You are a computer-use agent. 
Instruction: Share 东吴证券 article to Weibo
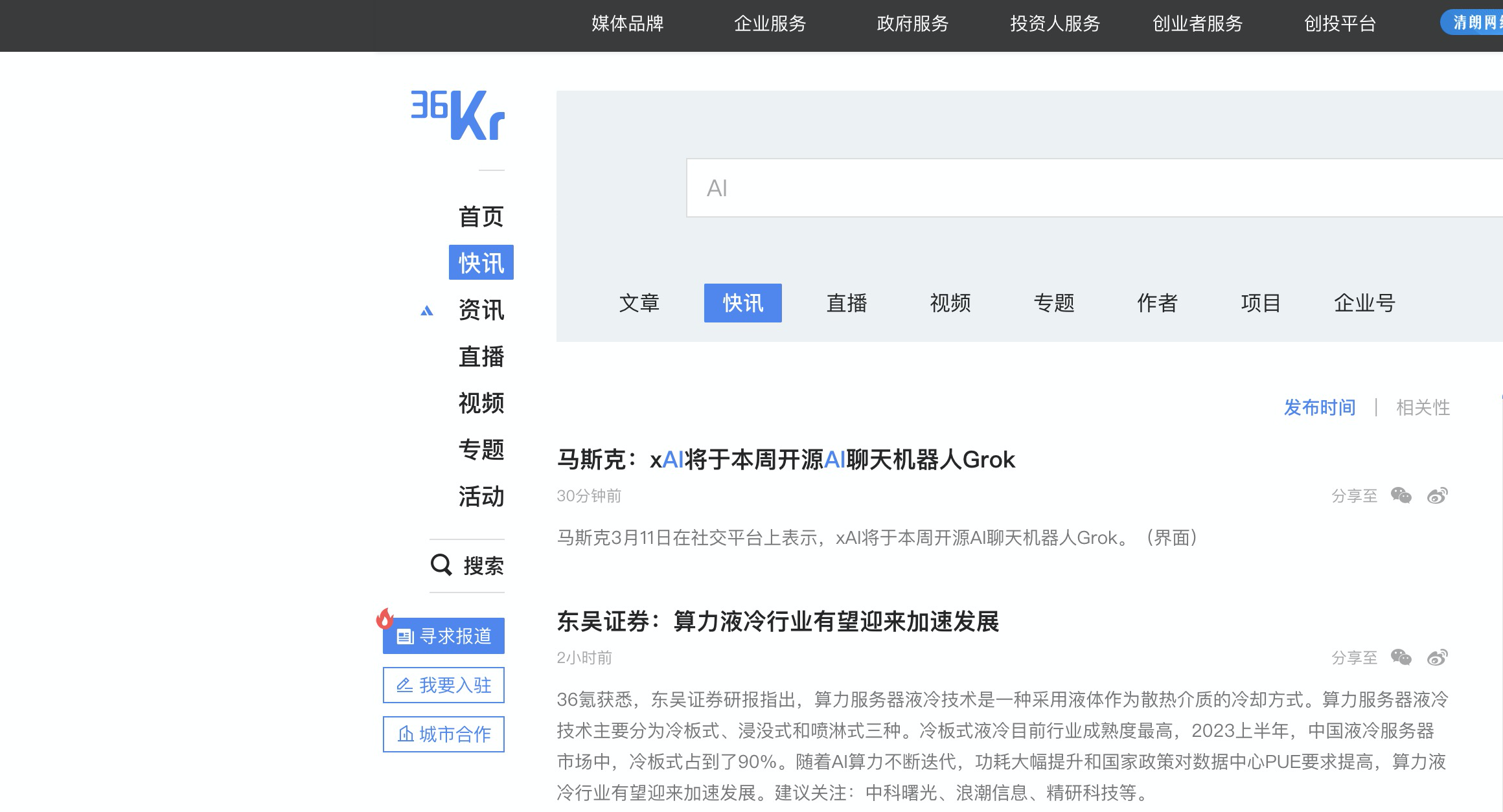[x=1437, y=657]
